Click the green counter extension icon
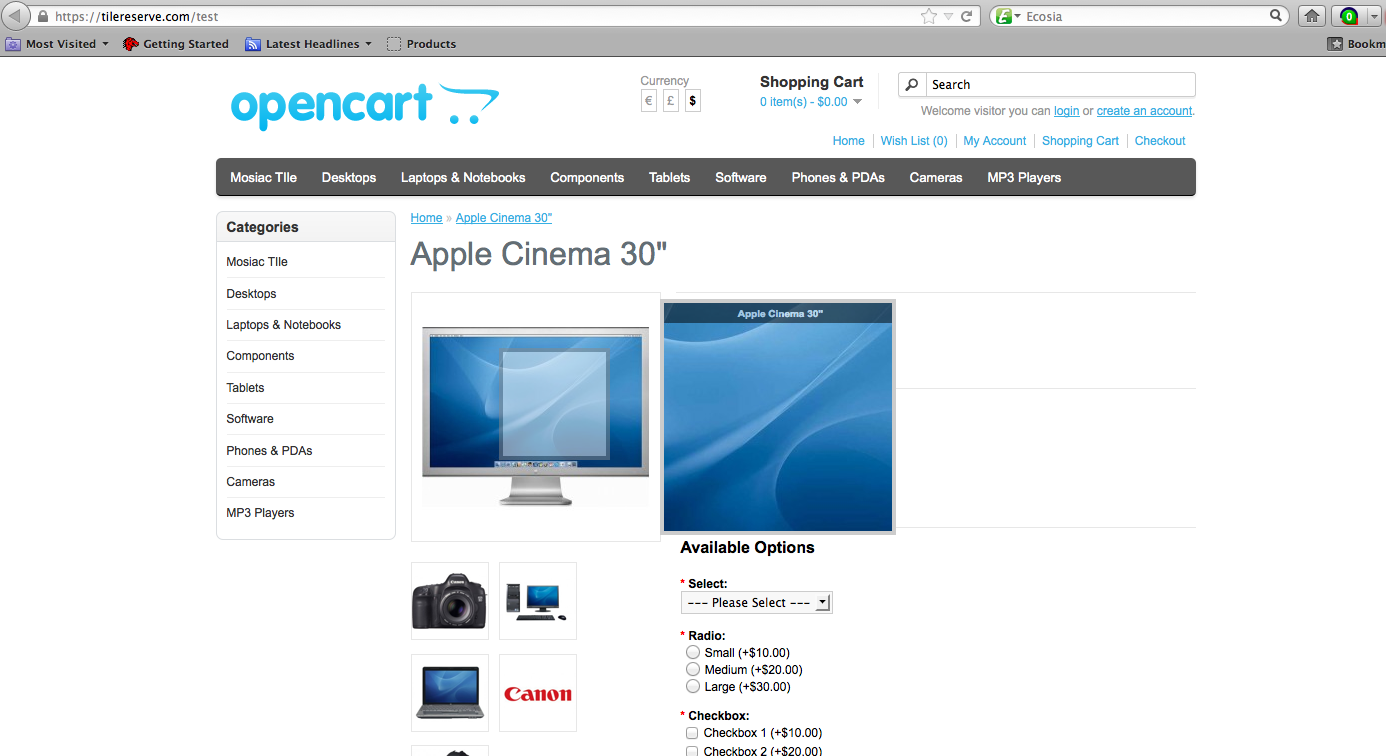Viewport: 1386px width, 756px height. [x=1349, y=16]
